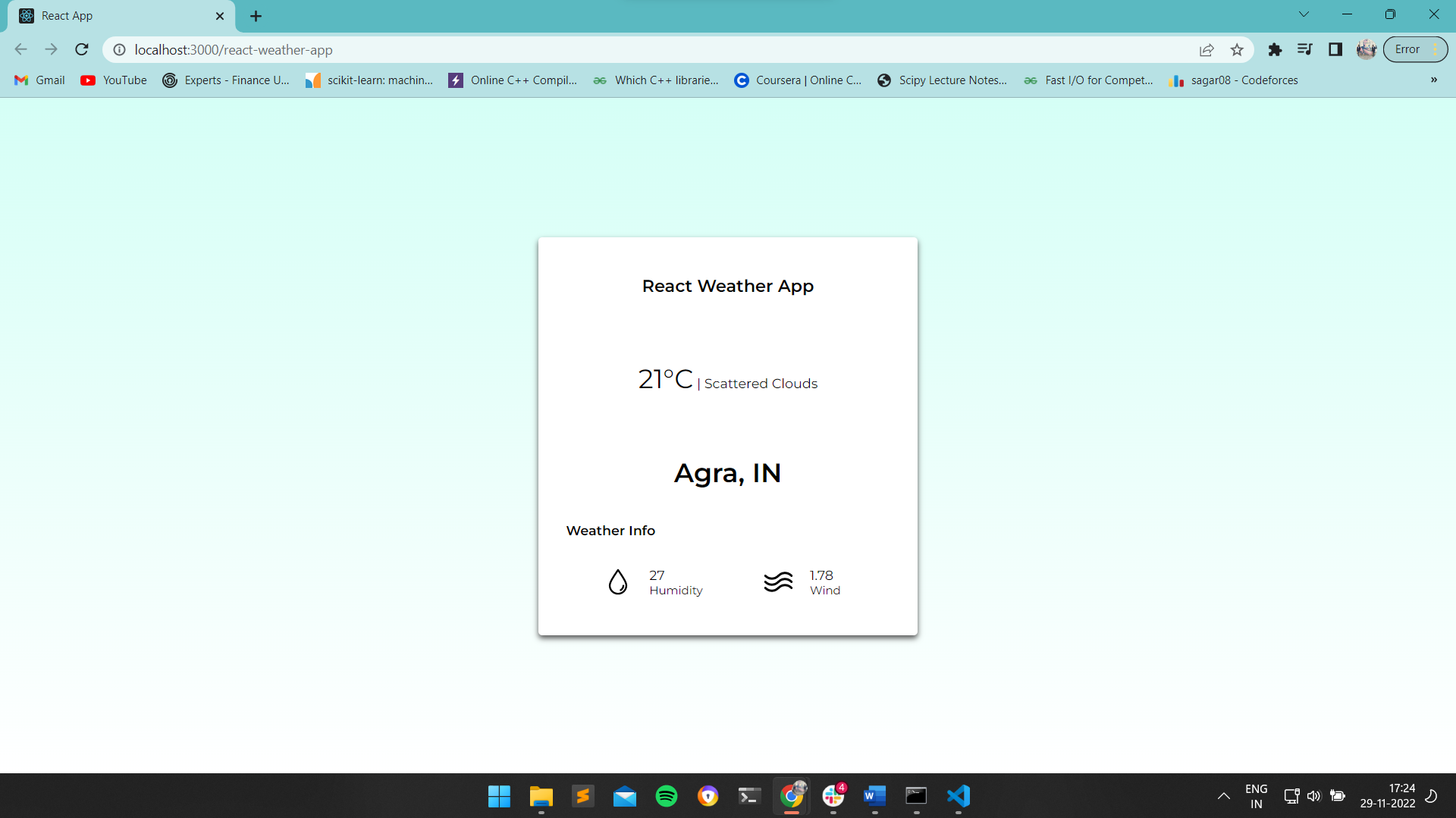Mute sound via the volume icon
The width and height of the screenshot is (1456, 818).
(1314, 796)
